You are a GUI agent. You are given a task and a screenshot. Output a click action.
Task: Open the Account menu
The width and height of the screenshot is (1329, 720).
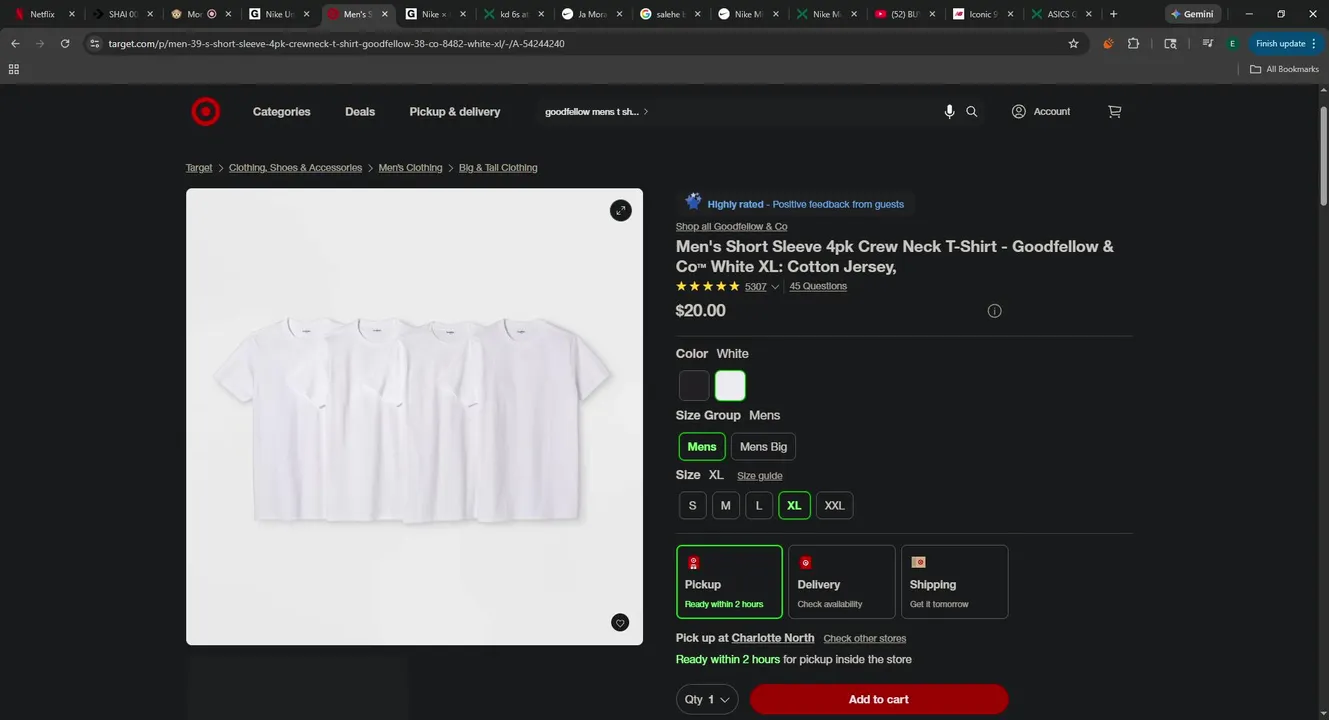1041,112
